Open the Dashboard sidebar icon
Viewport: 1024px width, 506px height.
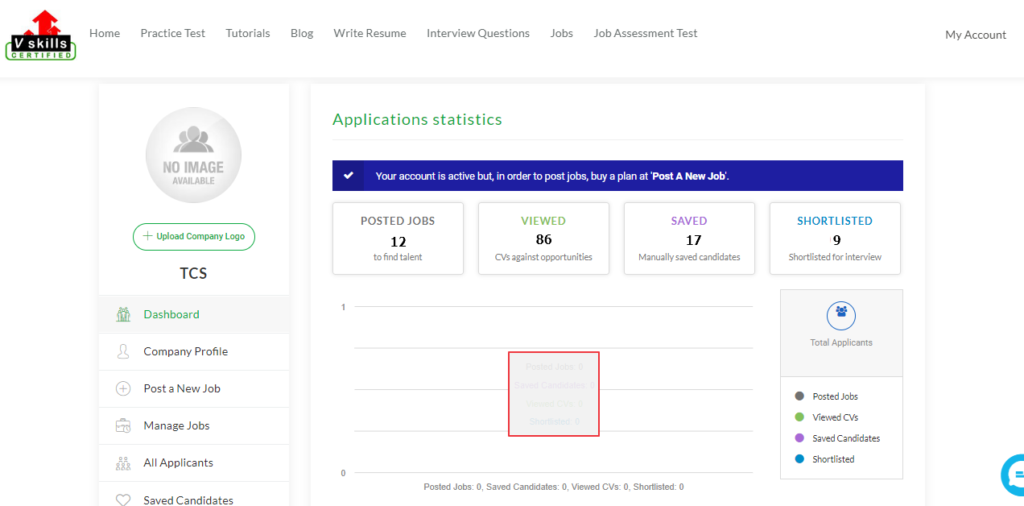pyautogui.click(x=123, y=314)
